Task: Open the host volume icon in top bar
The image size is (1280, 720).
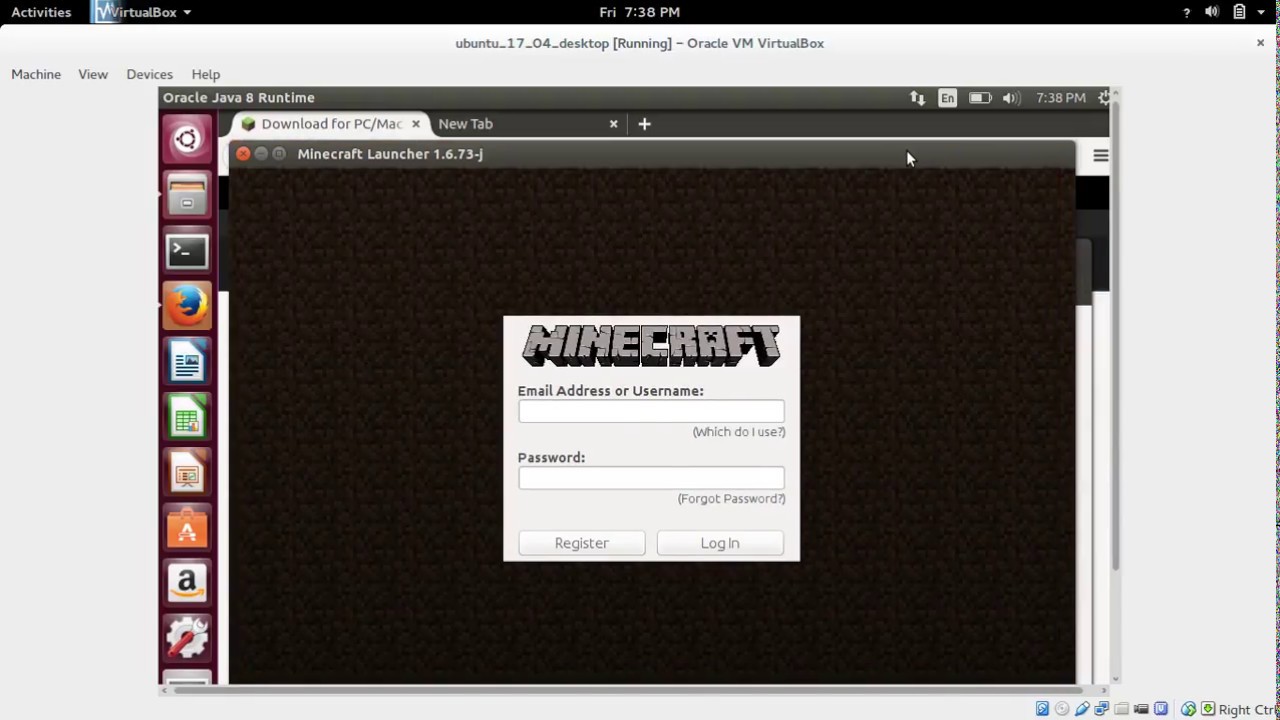Action: 1212,12
